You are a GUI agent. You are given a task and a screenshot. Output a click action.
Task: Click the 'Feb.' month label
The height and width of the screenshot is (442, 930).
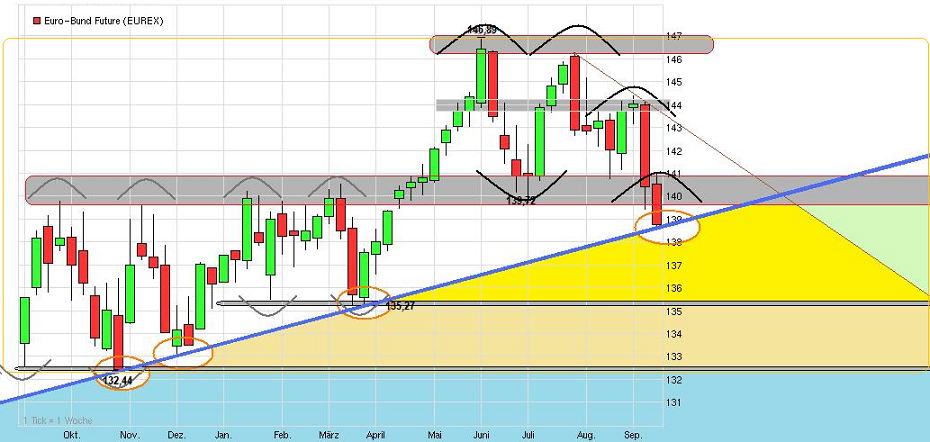point(282,435)
